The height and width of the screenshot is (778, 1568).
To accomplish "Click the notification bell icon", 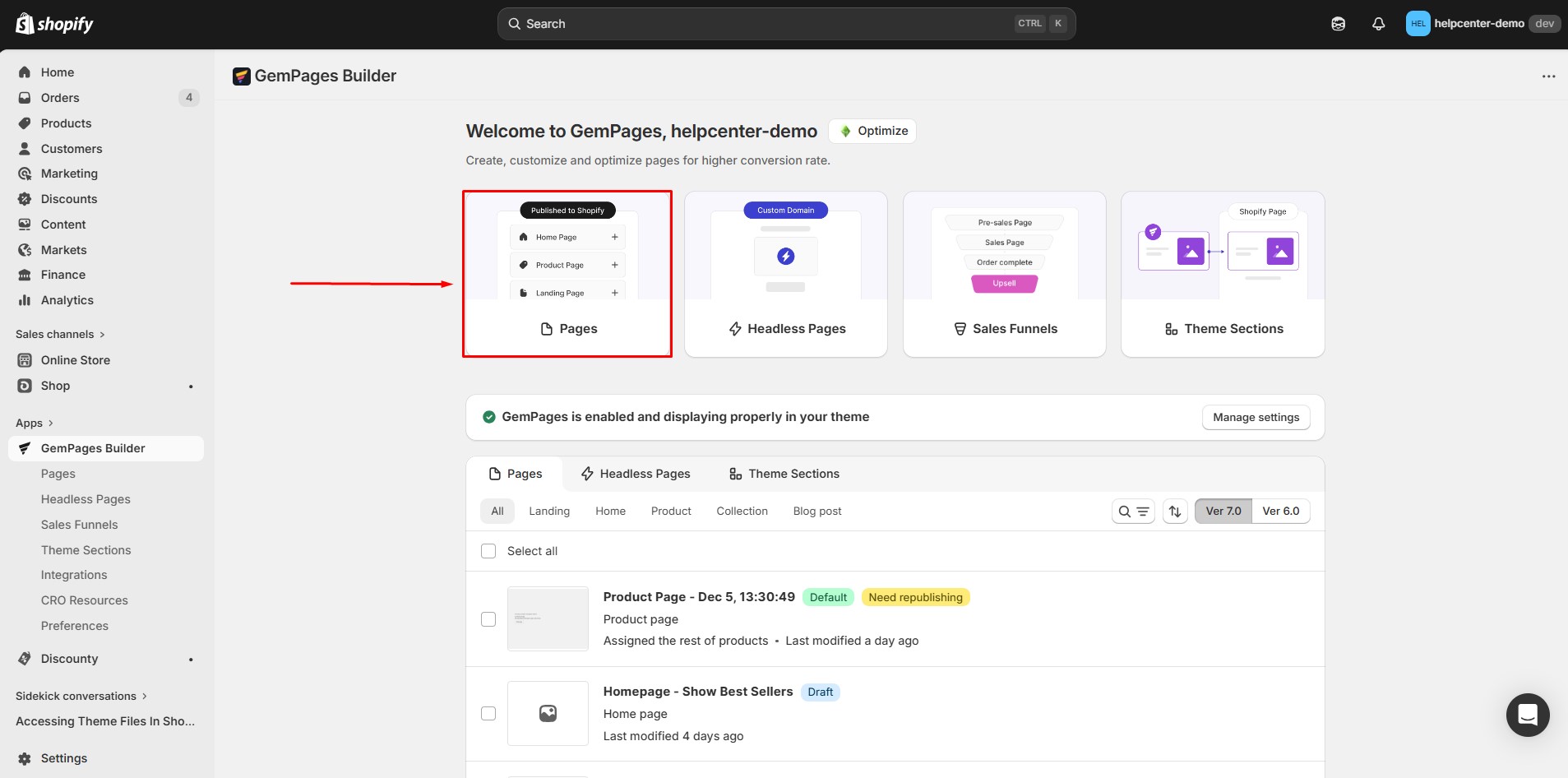I will (x=1377, y=23).
